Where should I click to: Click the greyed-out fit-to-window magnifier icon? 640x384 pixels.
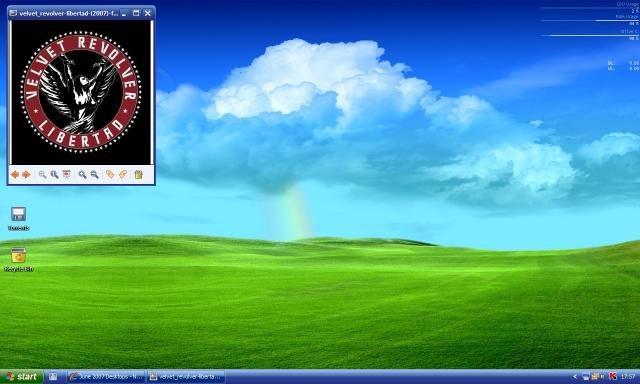(42, 175)
